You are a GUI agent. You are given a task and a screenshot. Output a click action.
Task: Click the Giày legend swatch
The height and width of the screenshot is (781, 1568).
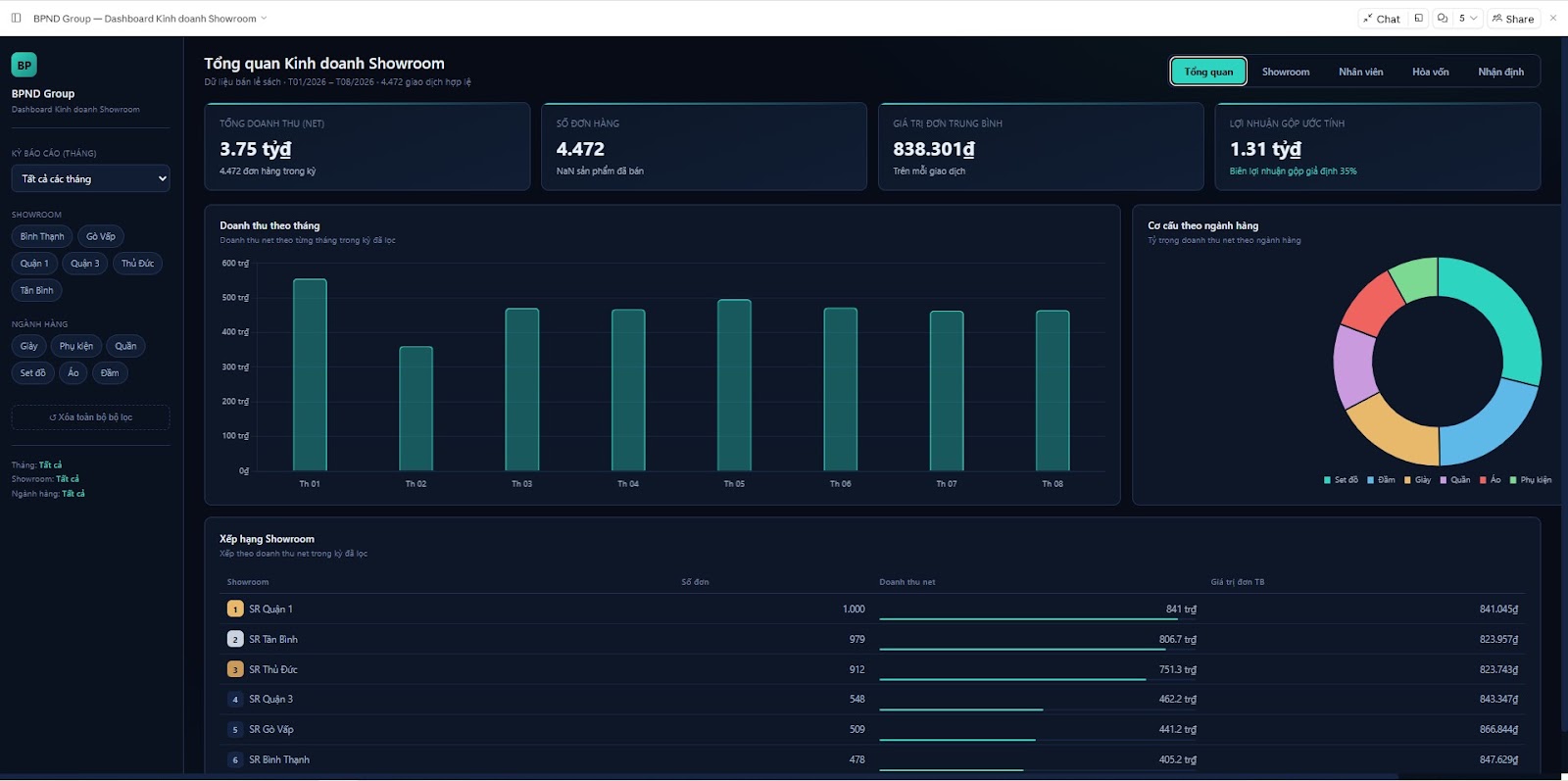pyautogui.click(x=1407, y=480)
